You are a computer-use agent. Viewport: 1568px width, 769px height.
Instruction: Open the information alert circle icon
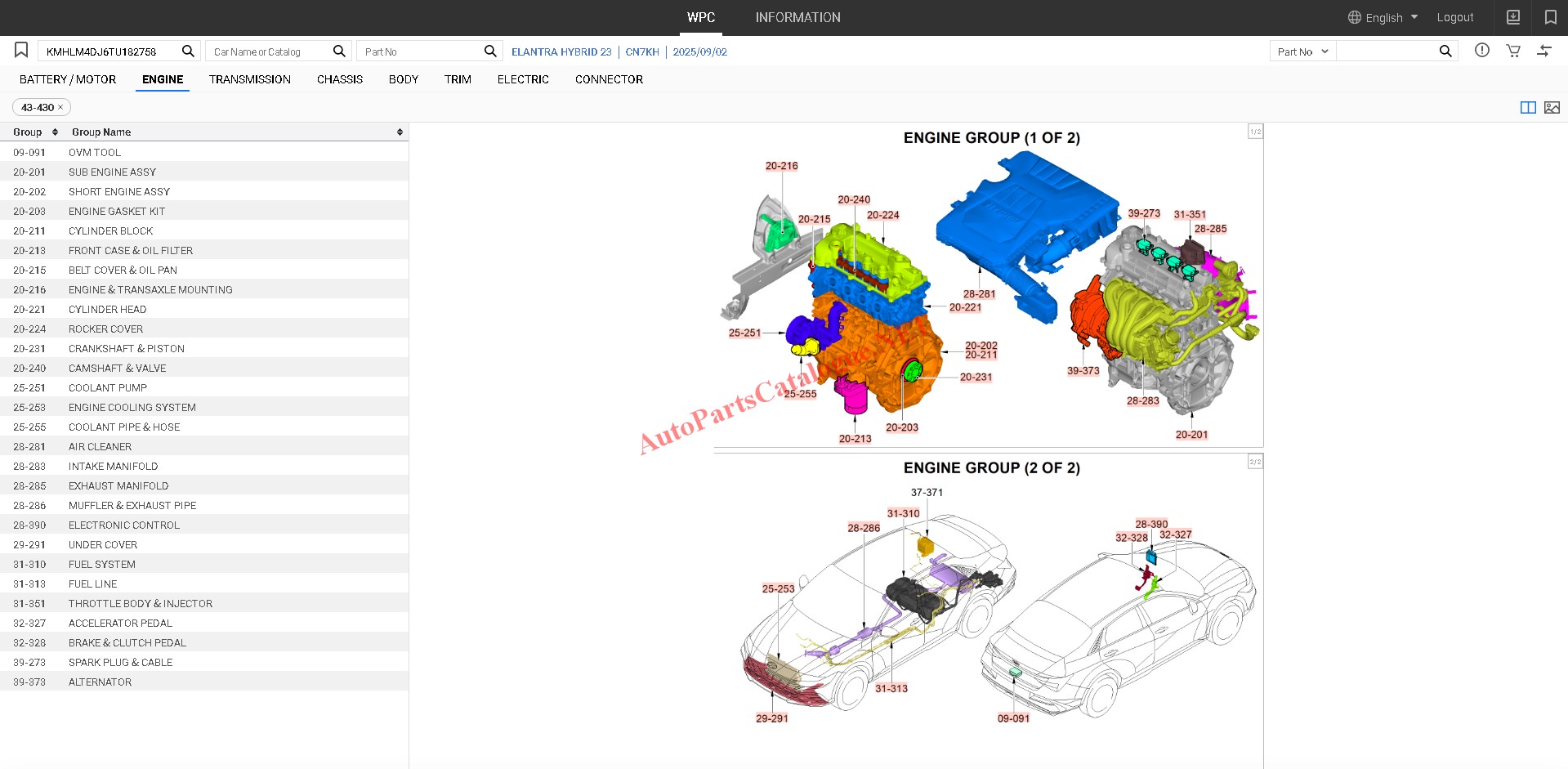[x=1481, y=51]
